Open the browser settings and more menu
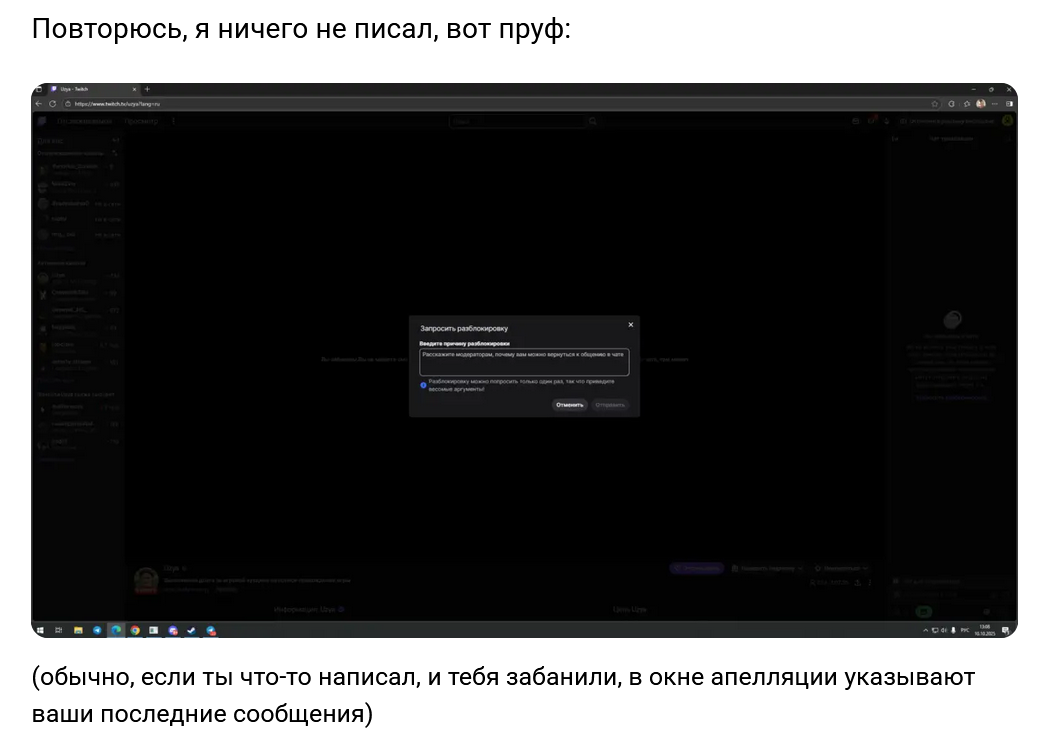Image resolution: width=1041 pixels, height=747 pixels. (995, 104)
